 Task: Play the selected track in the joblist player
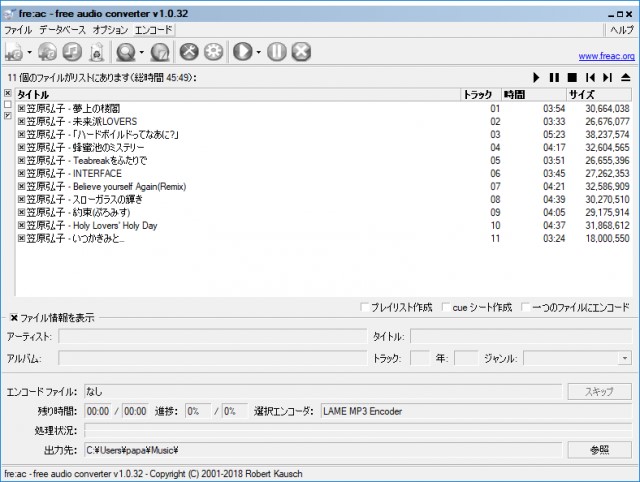click(x=536, y=78)
